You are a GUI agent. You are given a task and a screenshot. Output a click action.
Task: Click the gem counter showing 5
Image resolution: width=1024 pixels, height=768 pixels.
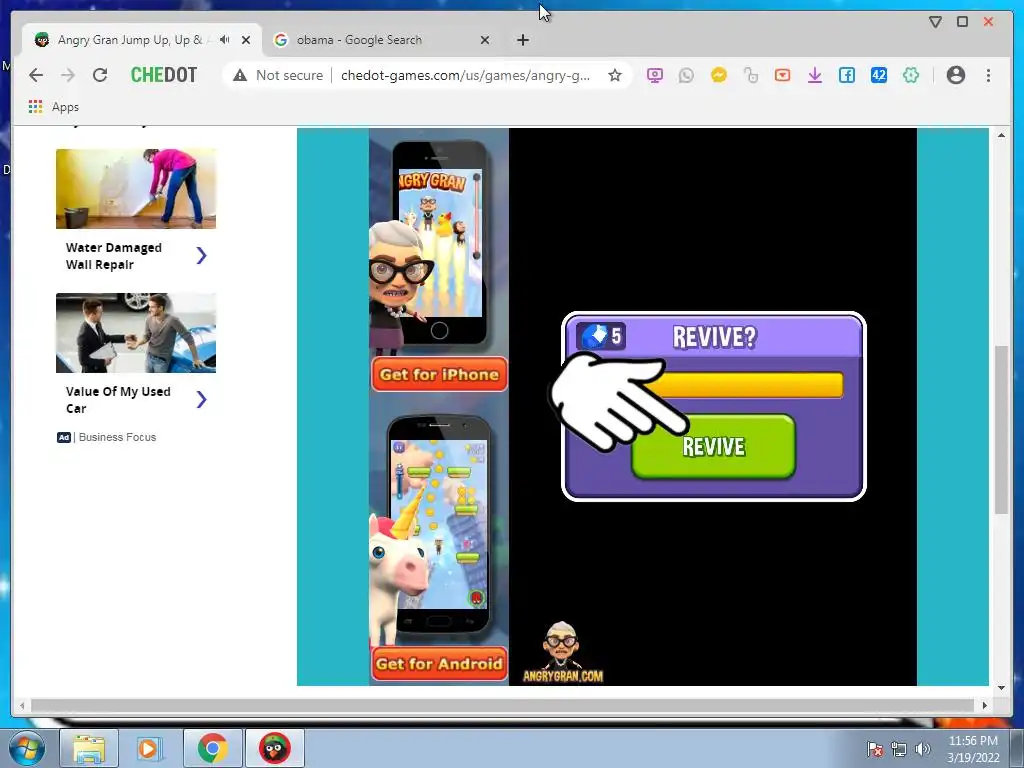601,336
